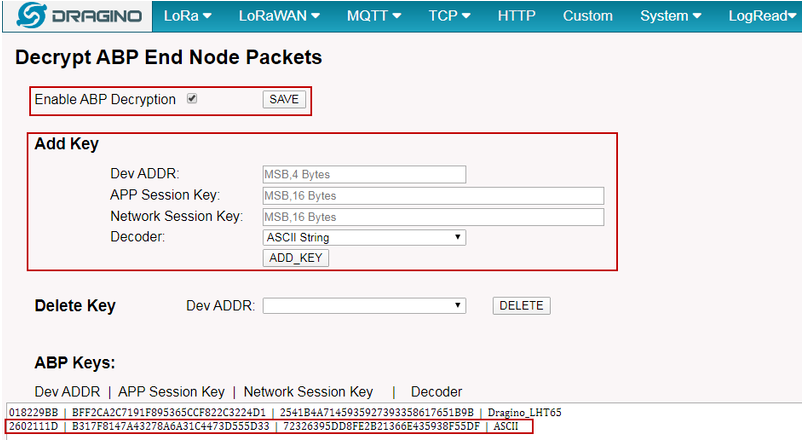Focus the Dev ADDR input field
The image size is (802, 441).
click(364, 174)
